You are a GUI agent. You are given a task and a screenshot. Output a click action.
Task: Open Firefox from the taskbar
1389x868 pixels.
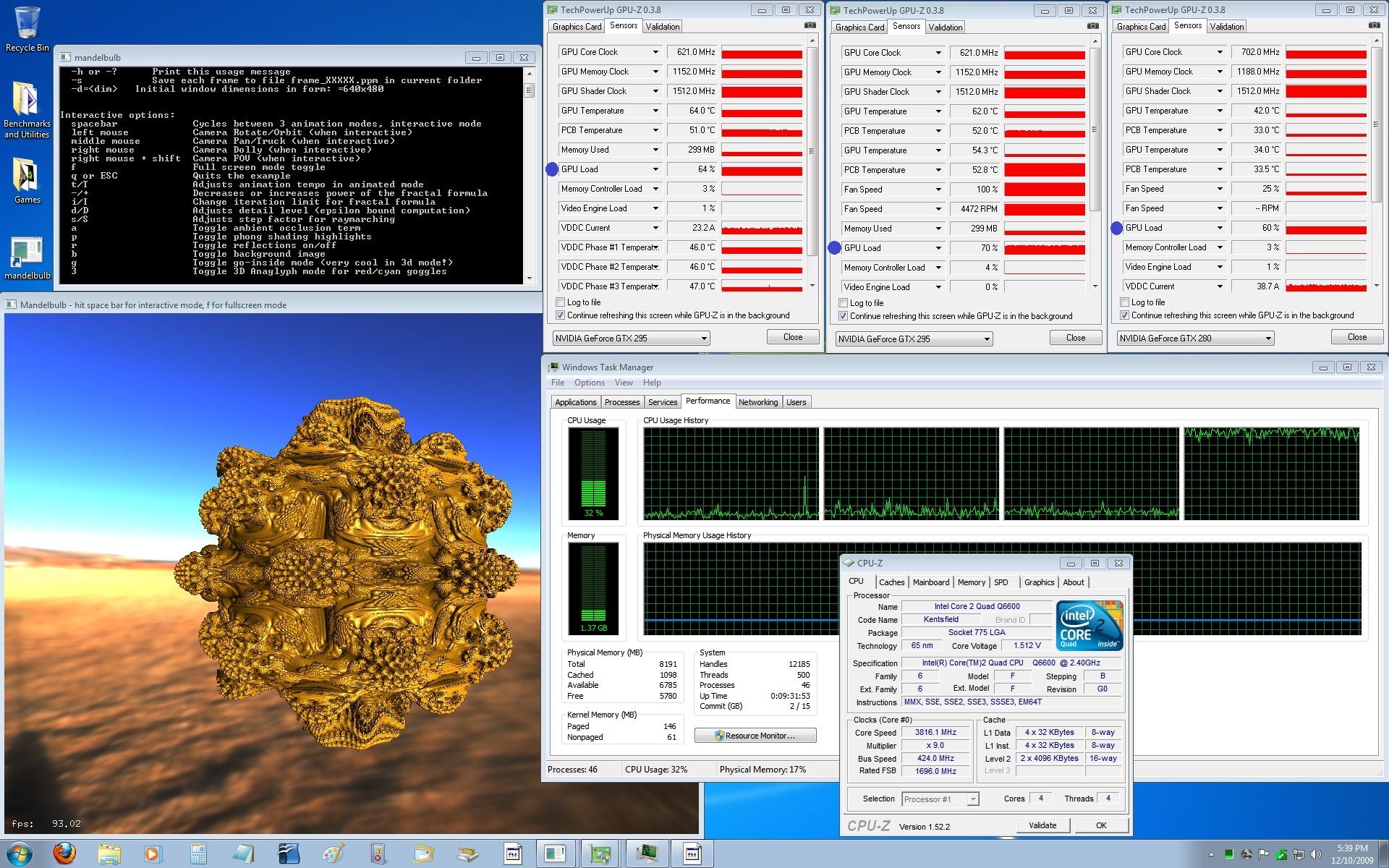point(64,854)
